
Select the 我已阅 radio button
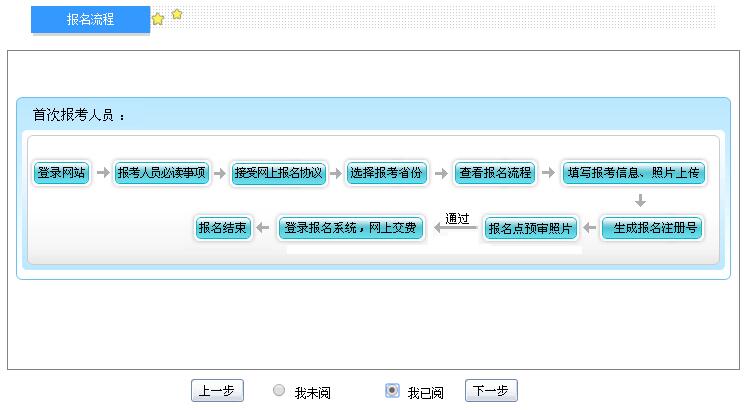pyautogui.click(x=392, y=391)
